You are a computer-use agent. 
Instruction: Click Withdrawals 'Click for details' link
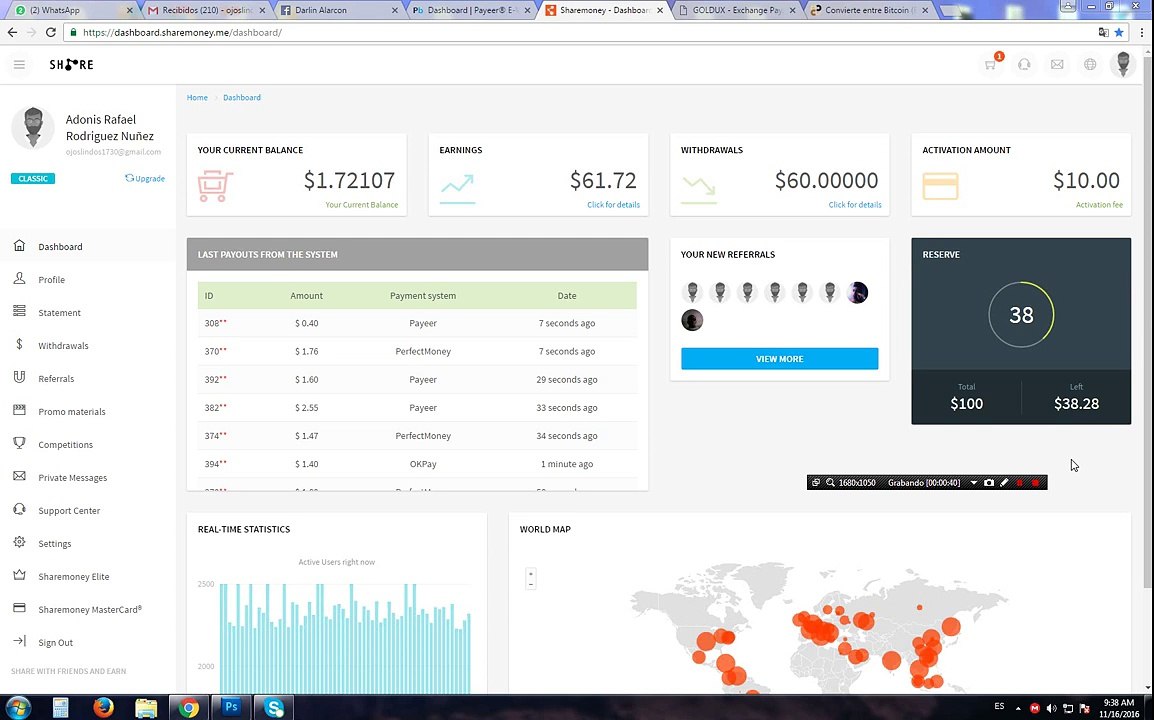tap(854, 205)
